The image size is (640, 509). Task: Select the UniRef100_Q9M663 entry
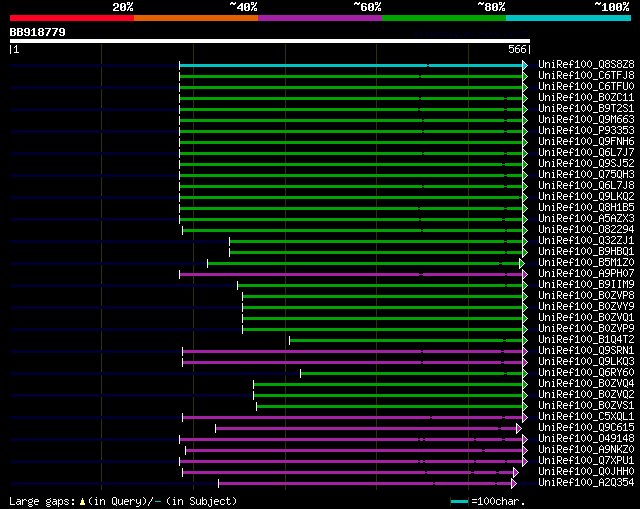click(586, 120)
